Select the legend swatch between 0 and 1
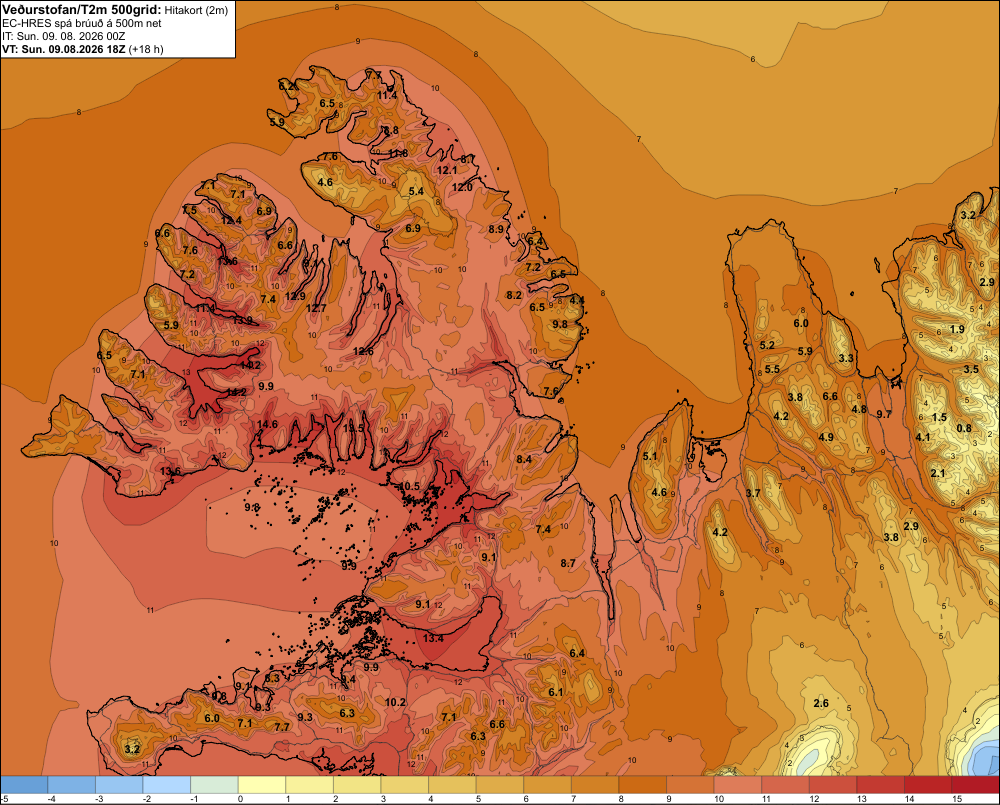1000x805 pixels. click(x=261, y=784)
